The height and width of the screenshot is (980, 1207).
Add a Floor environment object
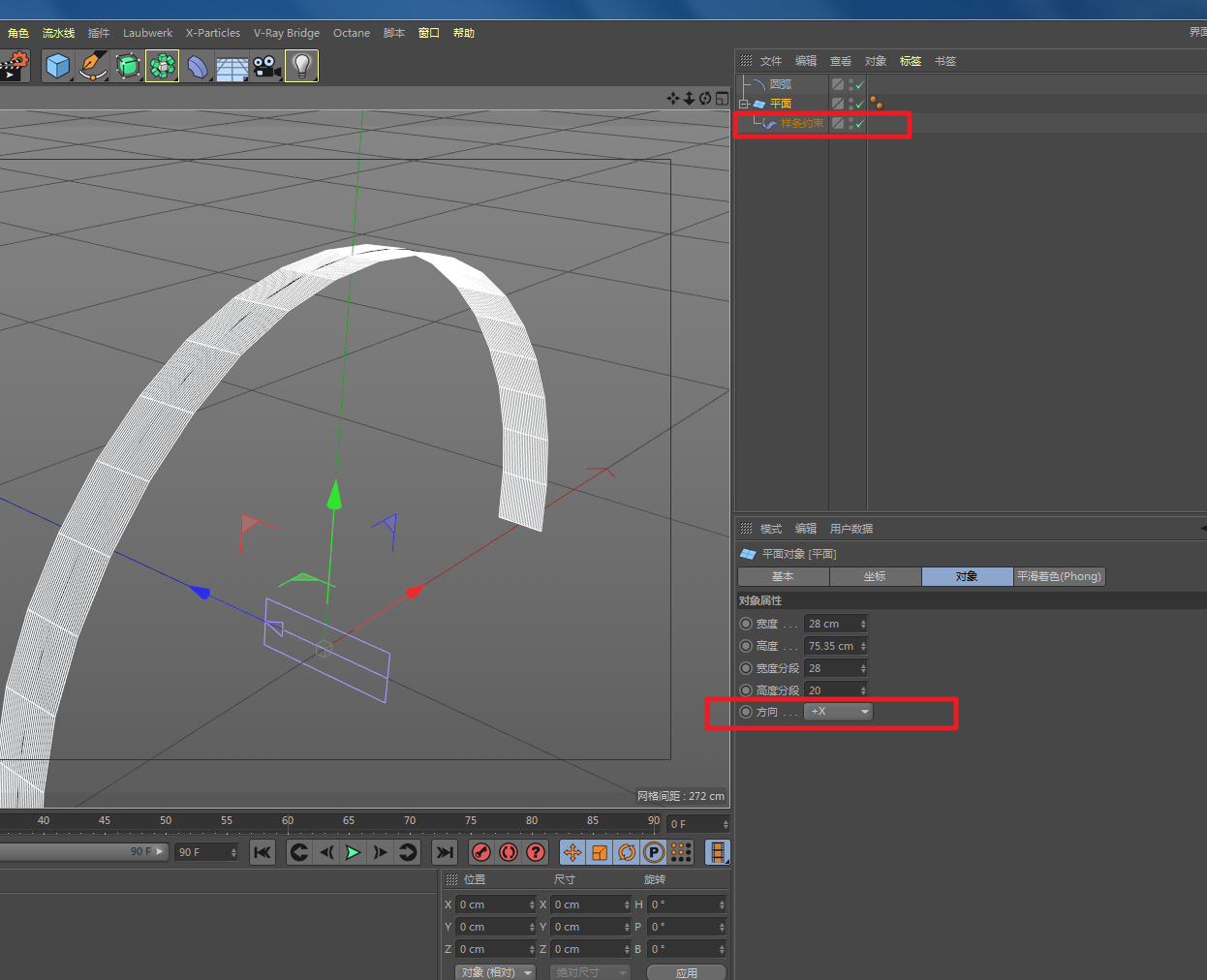tap(232, 66)
